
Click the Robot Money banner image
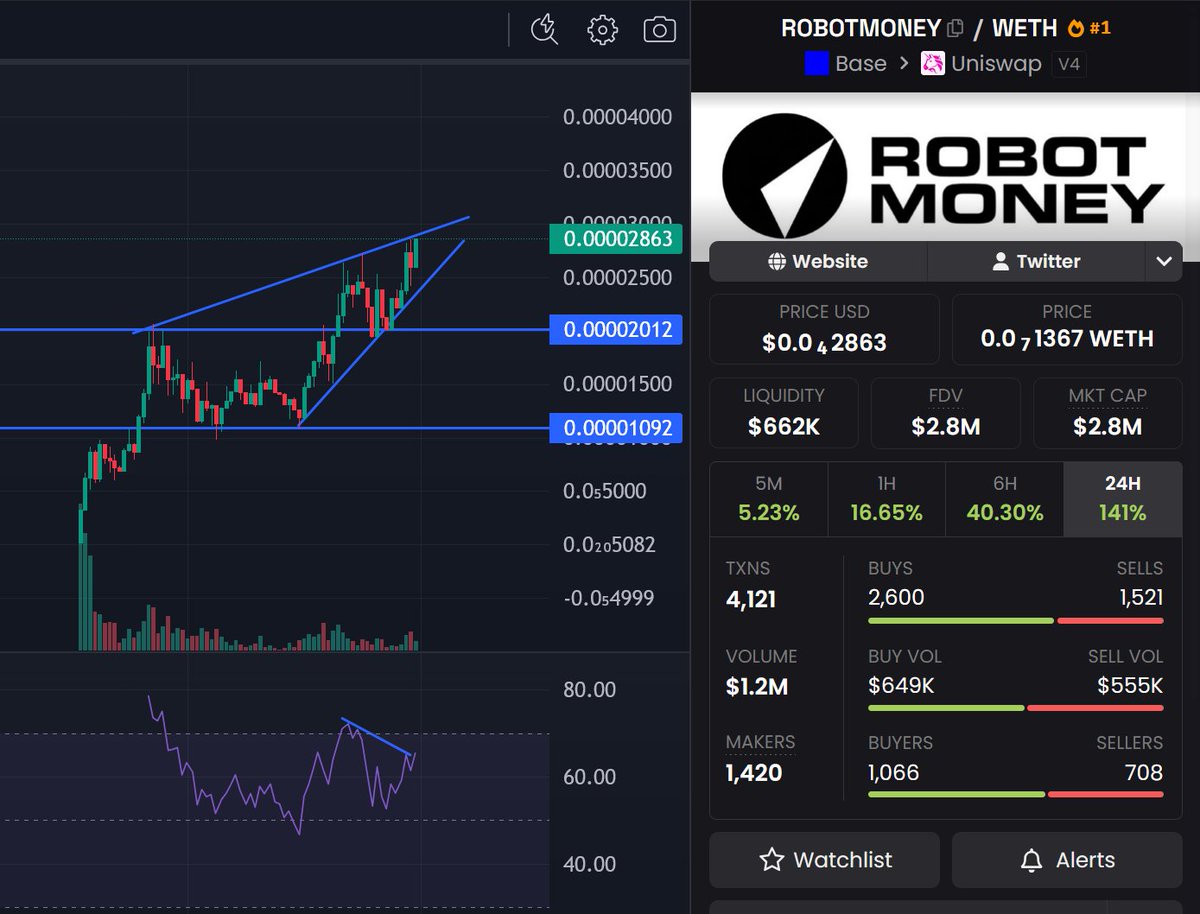tap(945, 178)
